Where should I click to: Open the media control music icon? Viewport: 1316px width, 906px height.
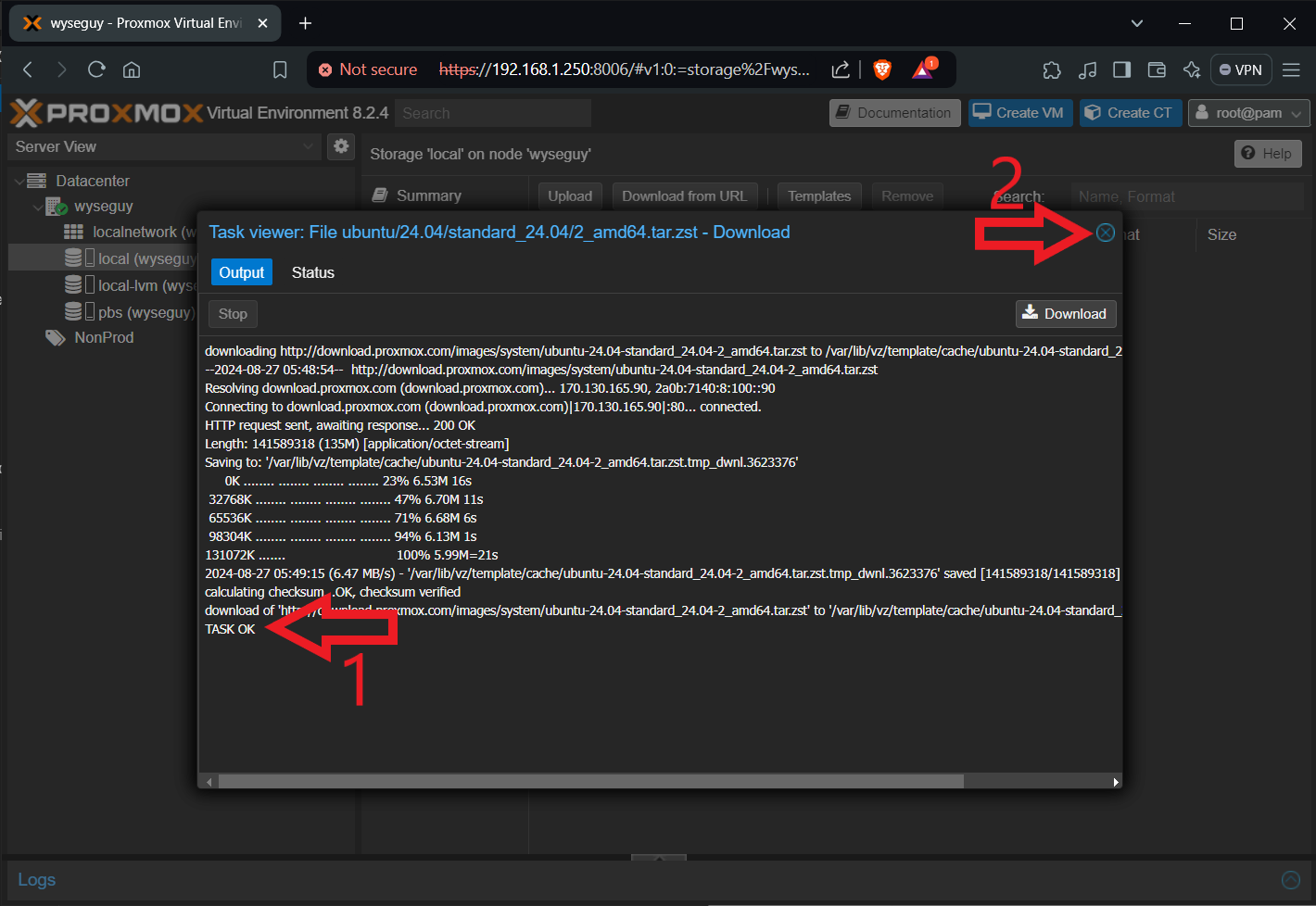click(x=1087, y=69)
